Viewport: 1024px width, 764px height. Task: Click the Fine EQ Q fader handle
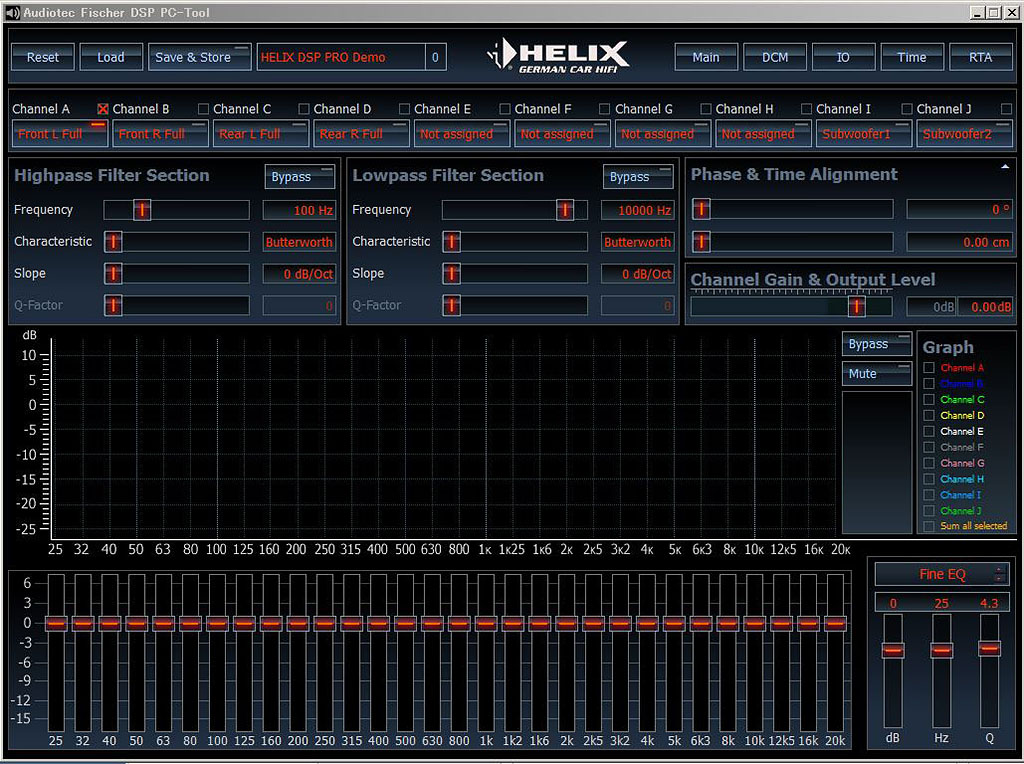click(x=989, y=648)
